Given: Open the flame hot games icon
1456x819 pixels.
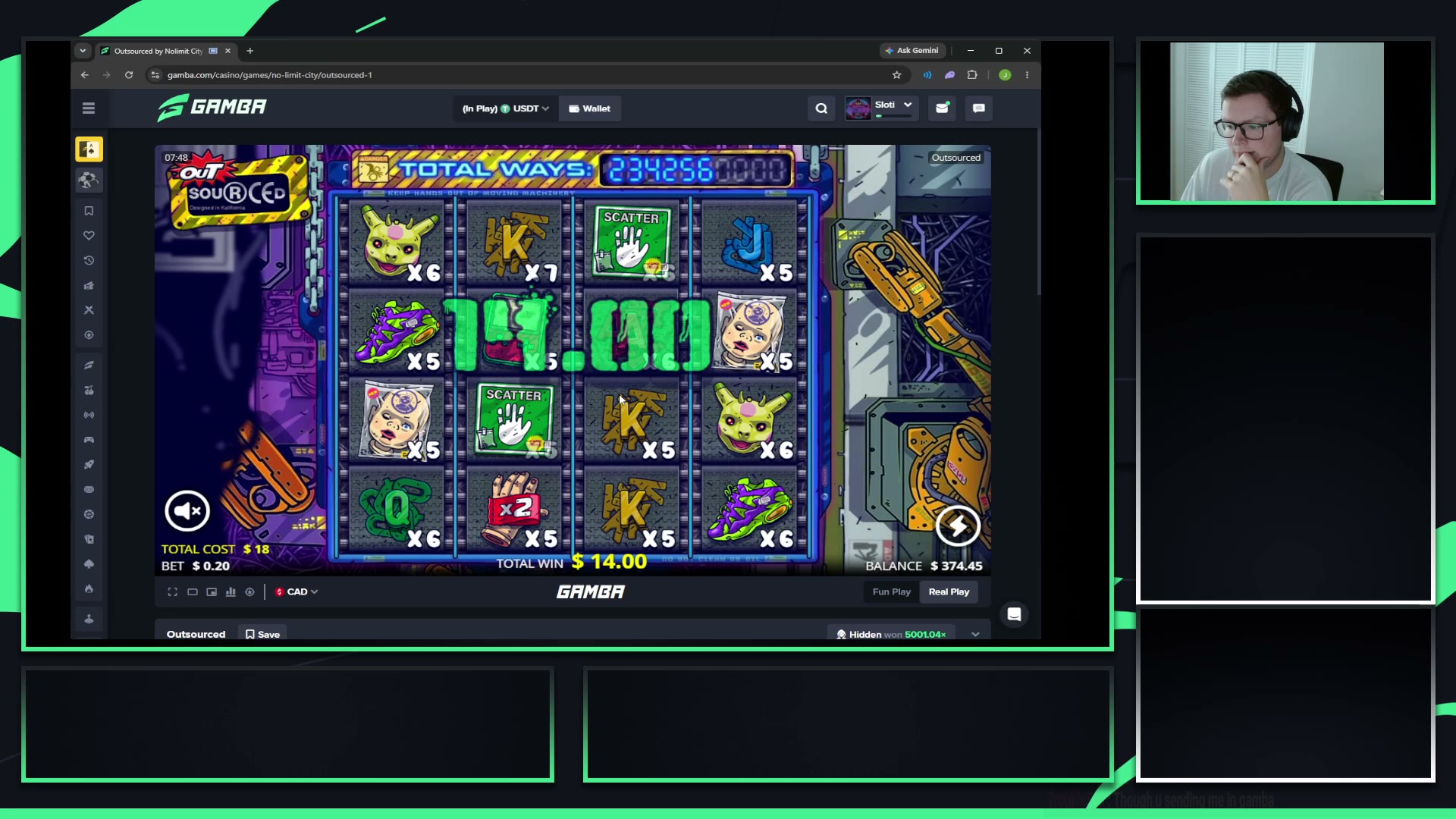Looking at the screenshot, I should click(89, 589).
